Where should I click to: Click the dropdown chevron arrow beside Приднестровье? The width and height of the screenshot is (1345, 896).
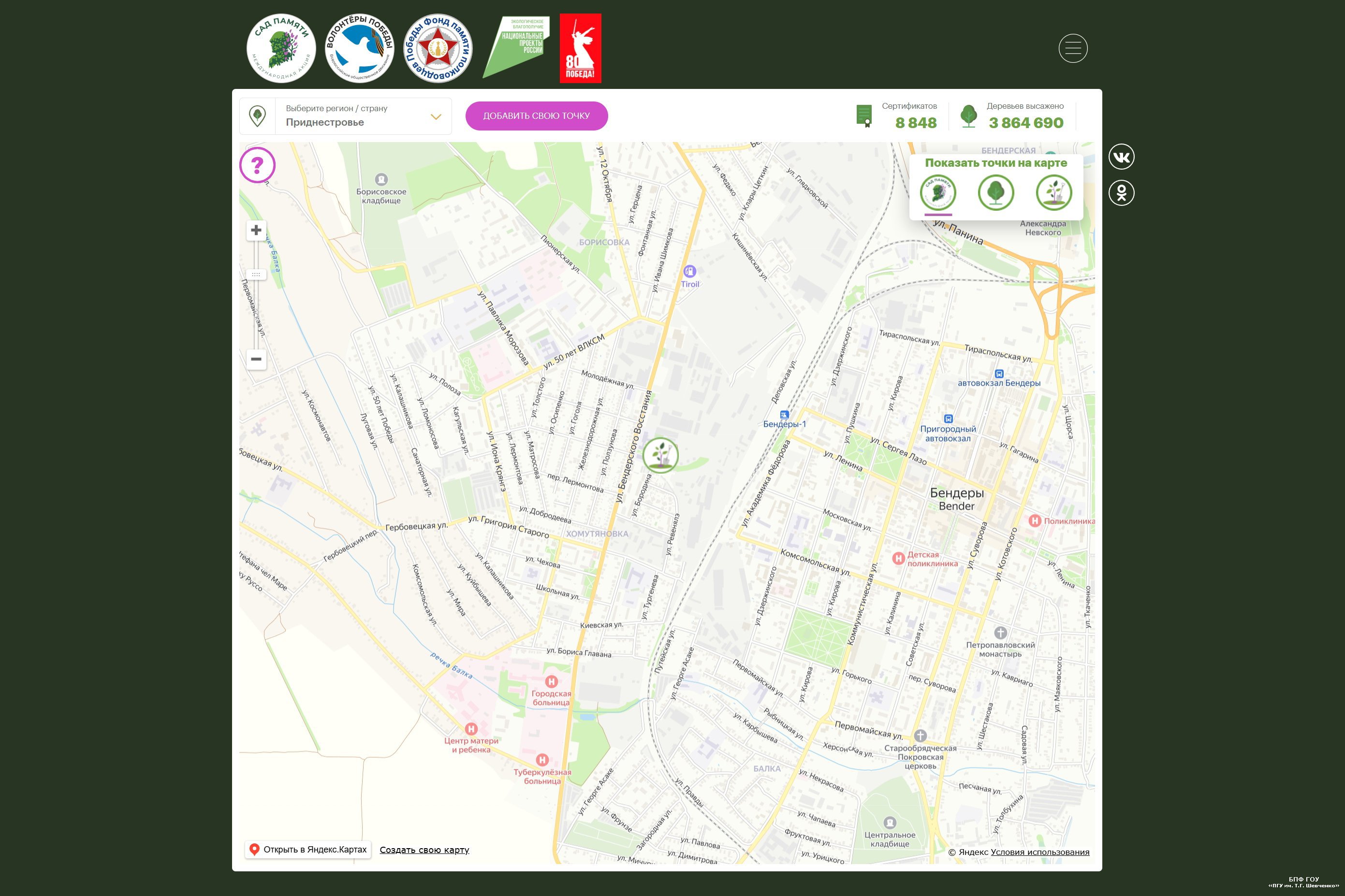point(436,117)
